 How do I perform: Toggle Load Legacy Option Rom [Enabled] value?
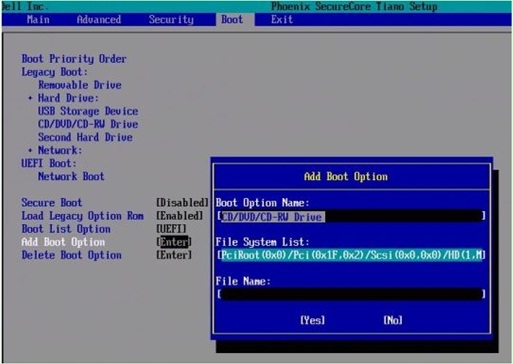point(179,216)
